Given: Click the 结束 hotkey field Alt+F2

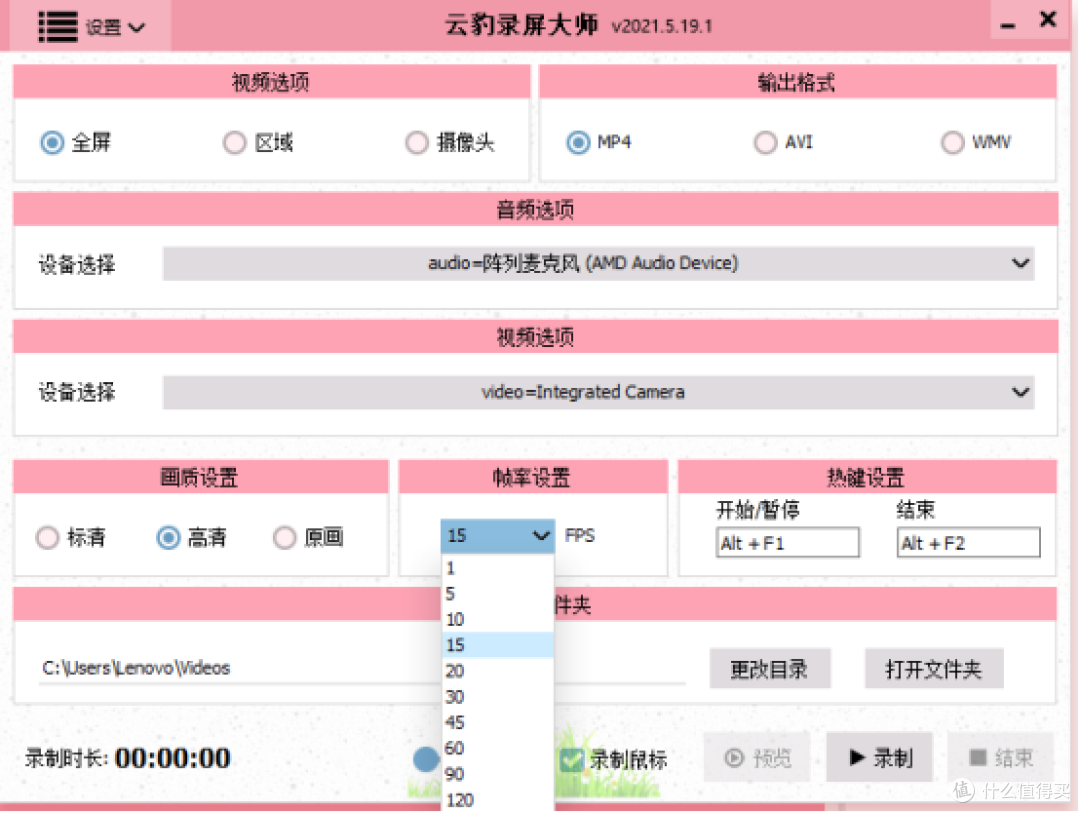Looking at the screenshot, I should pyautogui.click(x=968, y=543).
